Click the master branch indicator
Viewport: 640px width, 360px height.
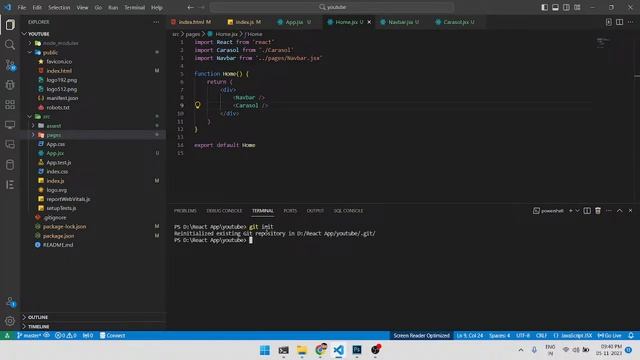tap(29, 336)
